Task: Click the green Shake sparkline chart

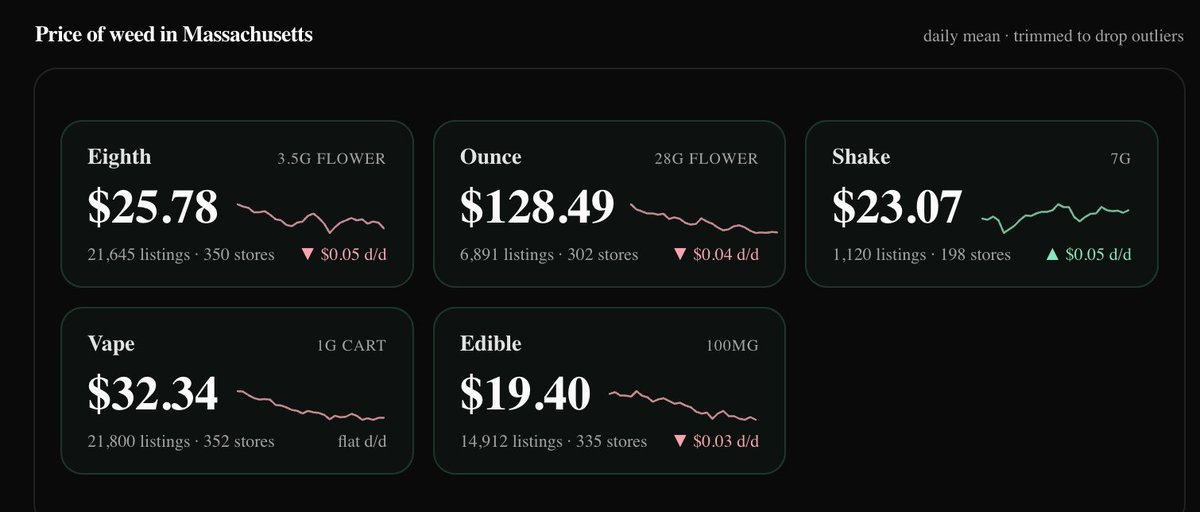Action: [x=1056, y=215]
